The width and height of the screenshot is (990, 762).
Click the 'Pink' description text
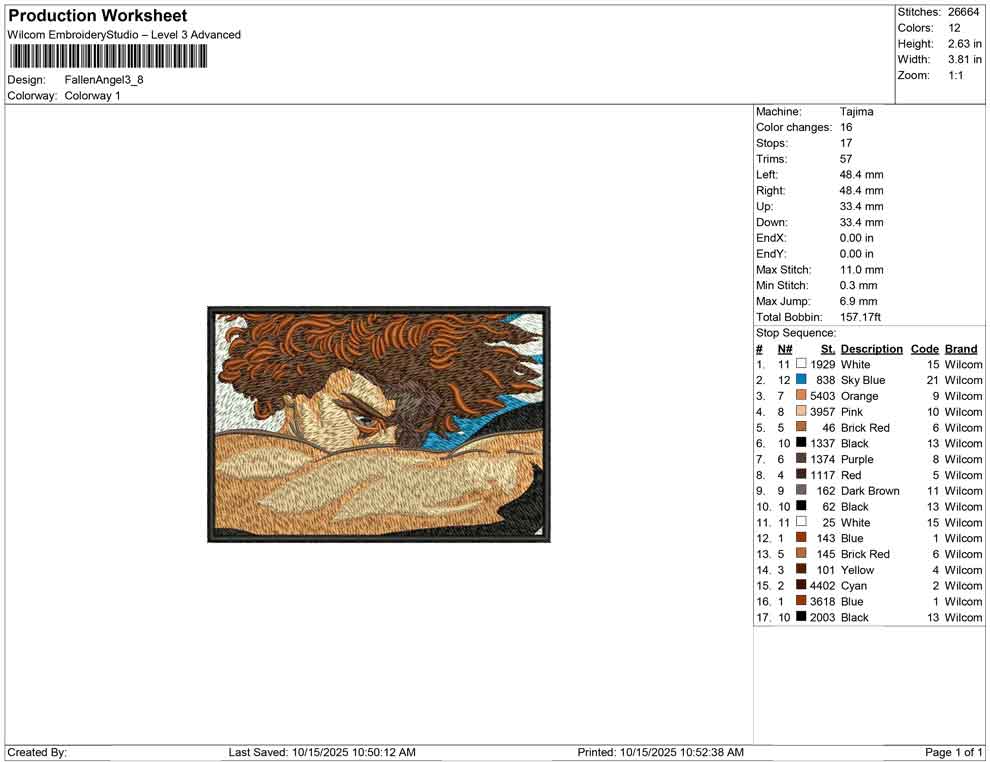852,412
